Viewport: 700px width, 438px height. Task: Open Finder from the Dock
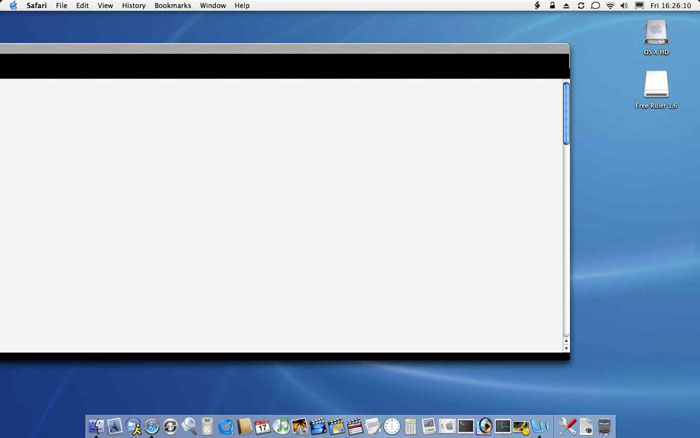click(96, 427)
